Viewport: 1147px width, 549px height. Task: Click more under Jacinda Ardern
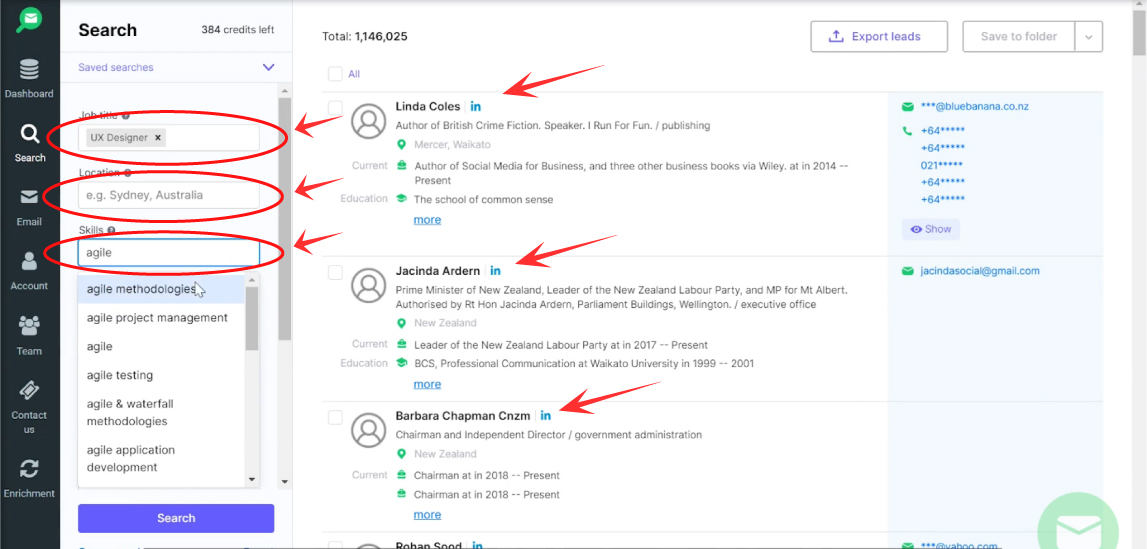pos(427,385)
